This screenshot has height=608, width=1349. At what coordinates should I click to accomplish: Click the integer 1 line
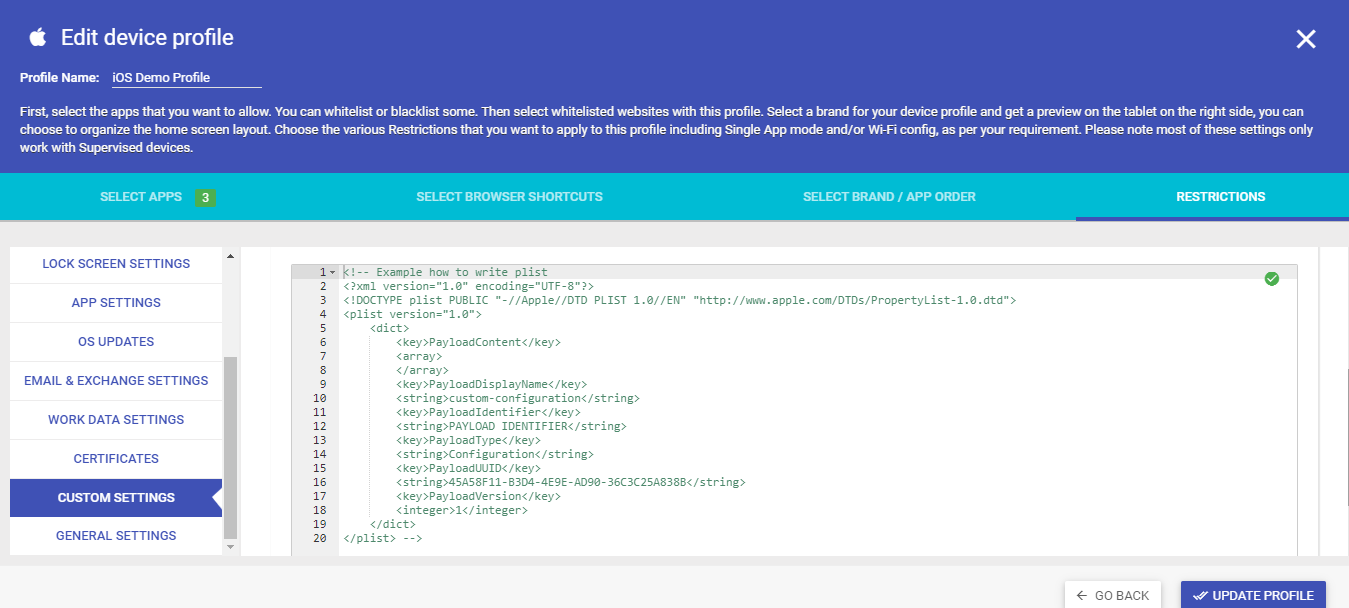[462, 510]
